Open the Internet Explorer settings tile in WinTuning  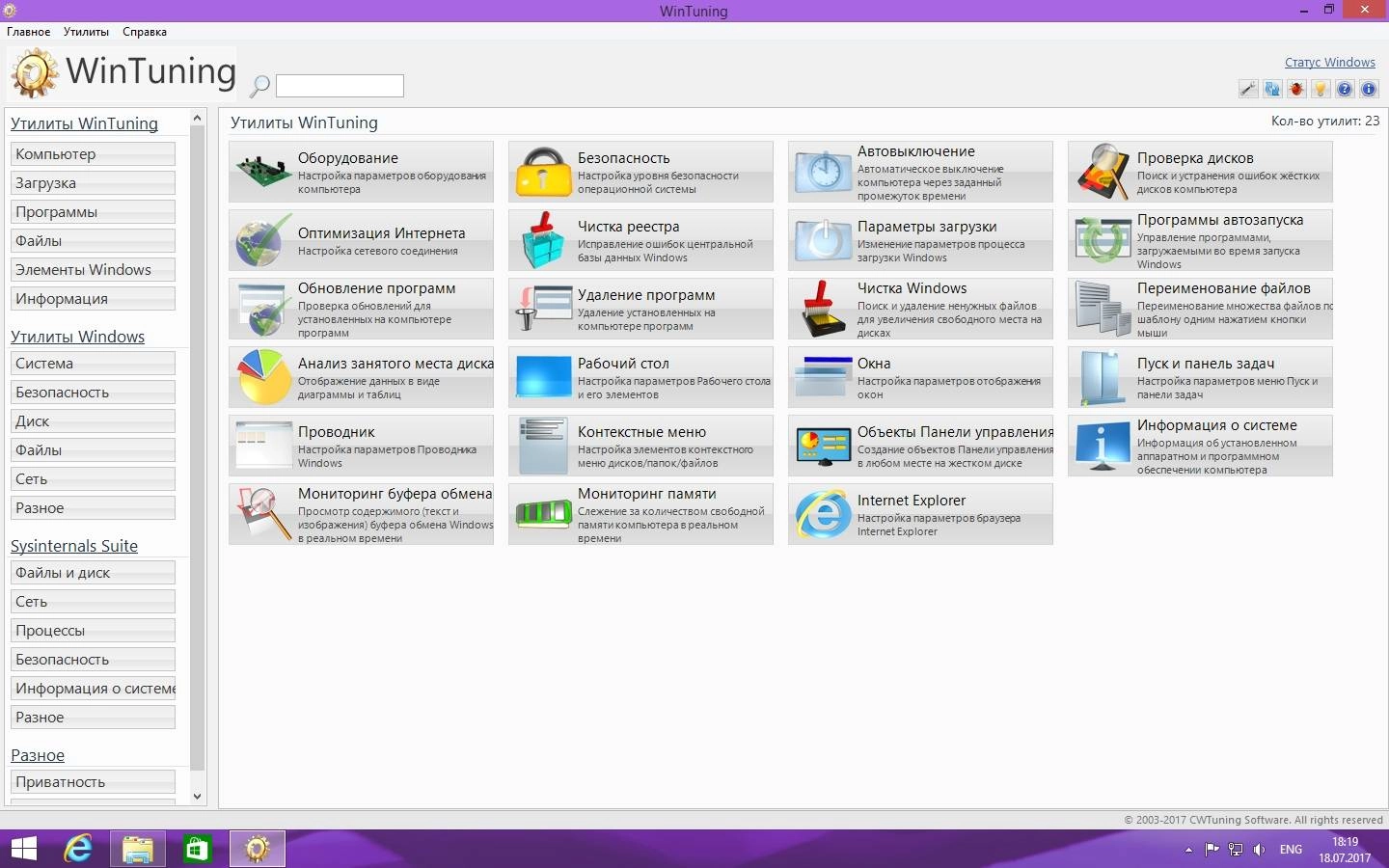[x=920, y=514]
